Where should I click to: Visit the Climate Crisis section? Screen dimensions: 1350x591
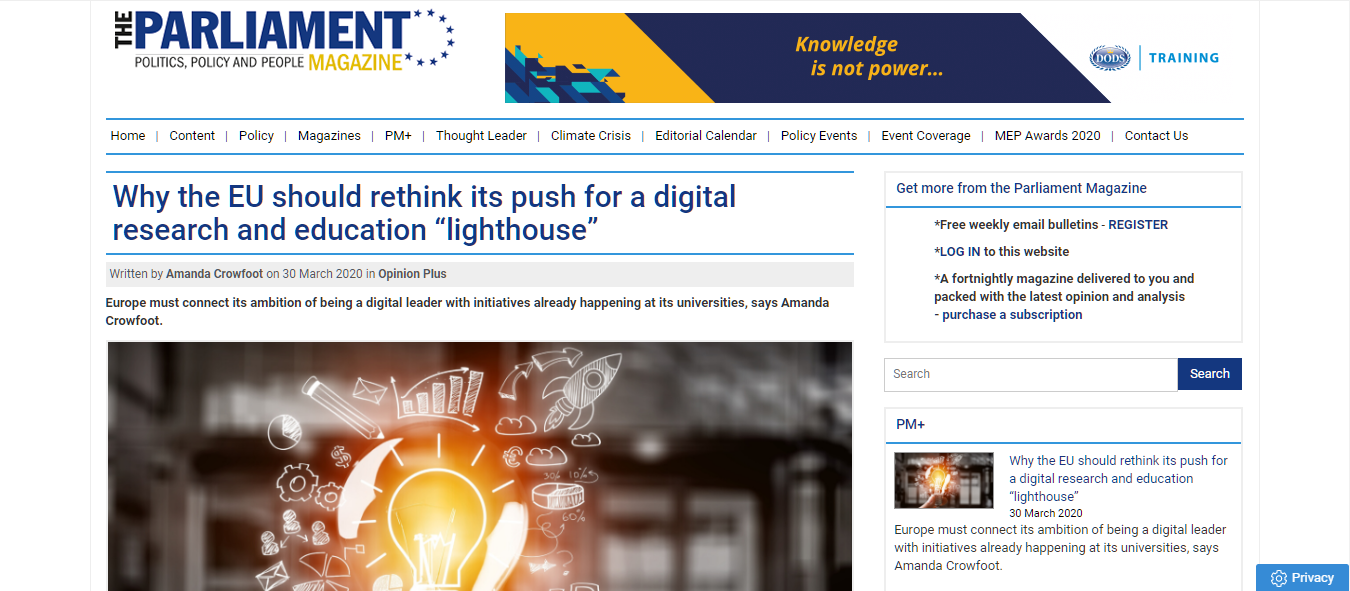(591, 136)
